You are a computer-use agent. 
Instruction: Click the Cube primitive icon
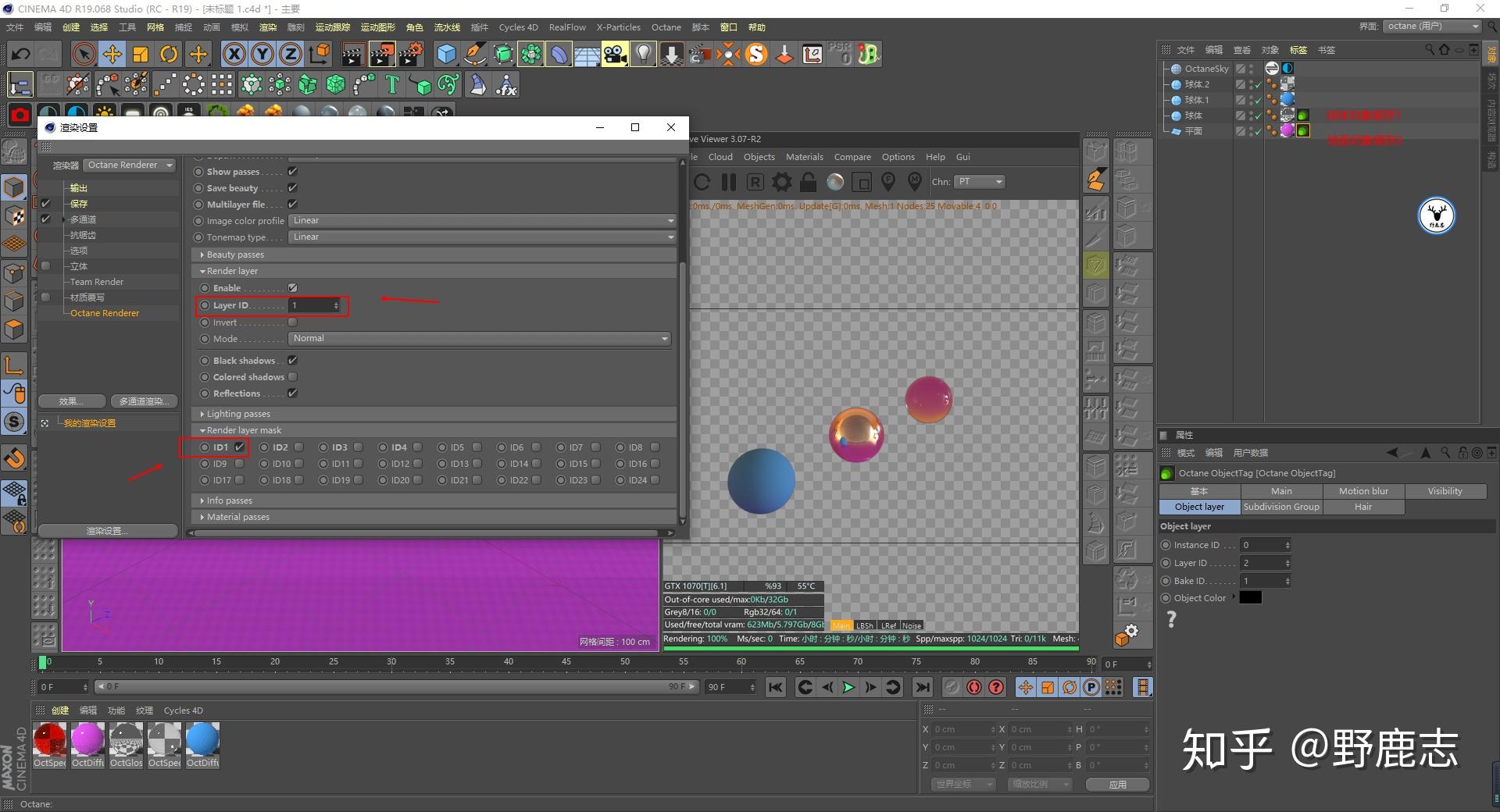pos(446,54)
